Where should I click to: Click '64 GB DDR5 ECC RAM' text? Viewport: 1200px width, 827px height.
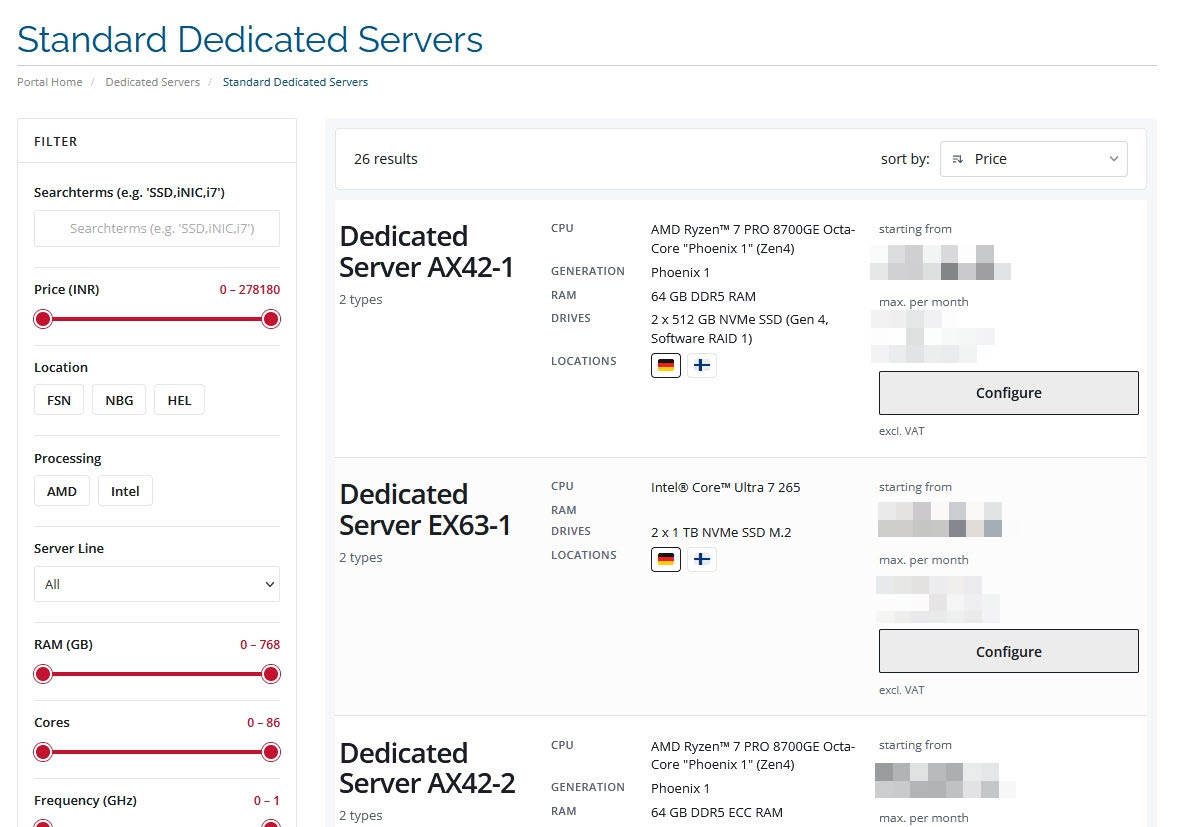point(717,812)
